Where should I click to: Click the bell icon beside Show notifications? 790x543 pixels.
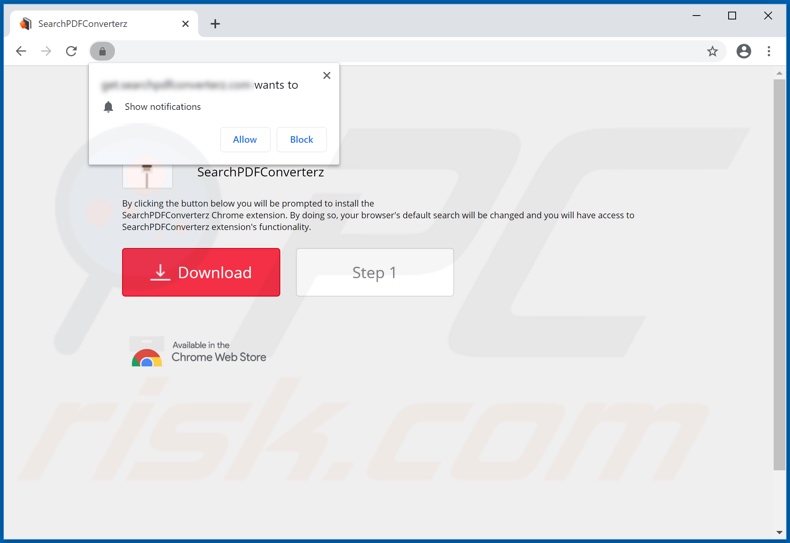[108, 107]
